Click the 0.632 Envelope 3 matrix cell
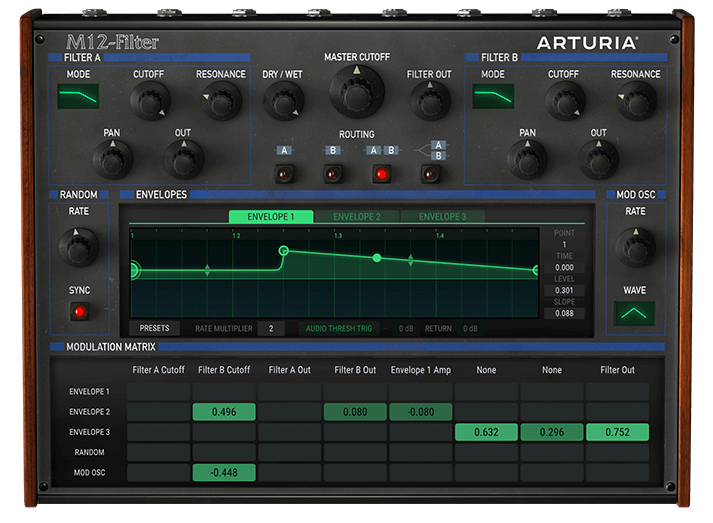Screen dimensions: 713x523 (486, 432)
